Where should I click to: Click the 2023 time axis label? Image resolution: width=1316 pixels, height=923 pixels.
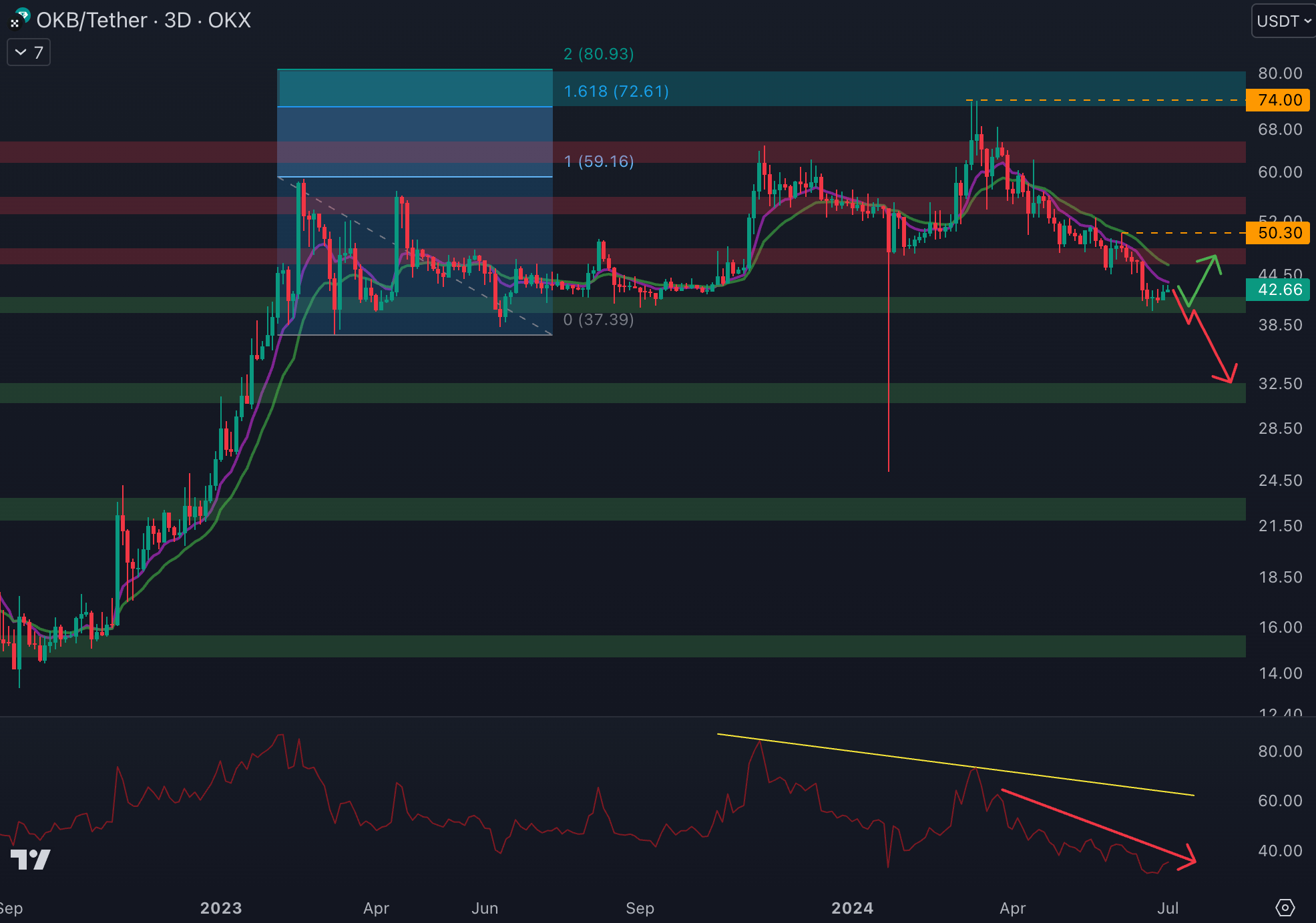[x=221, y=908]
